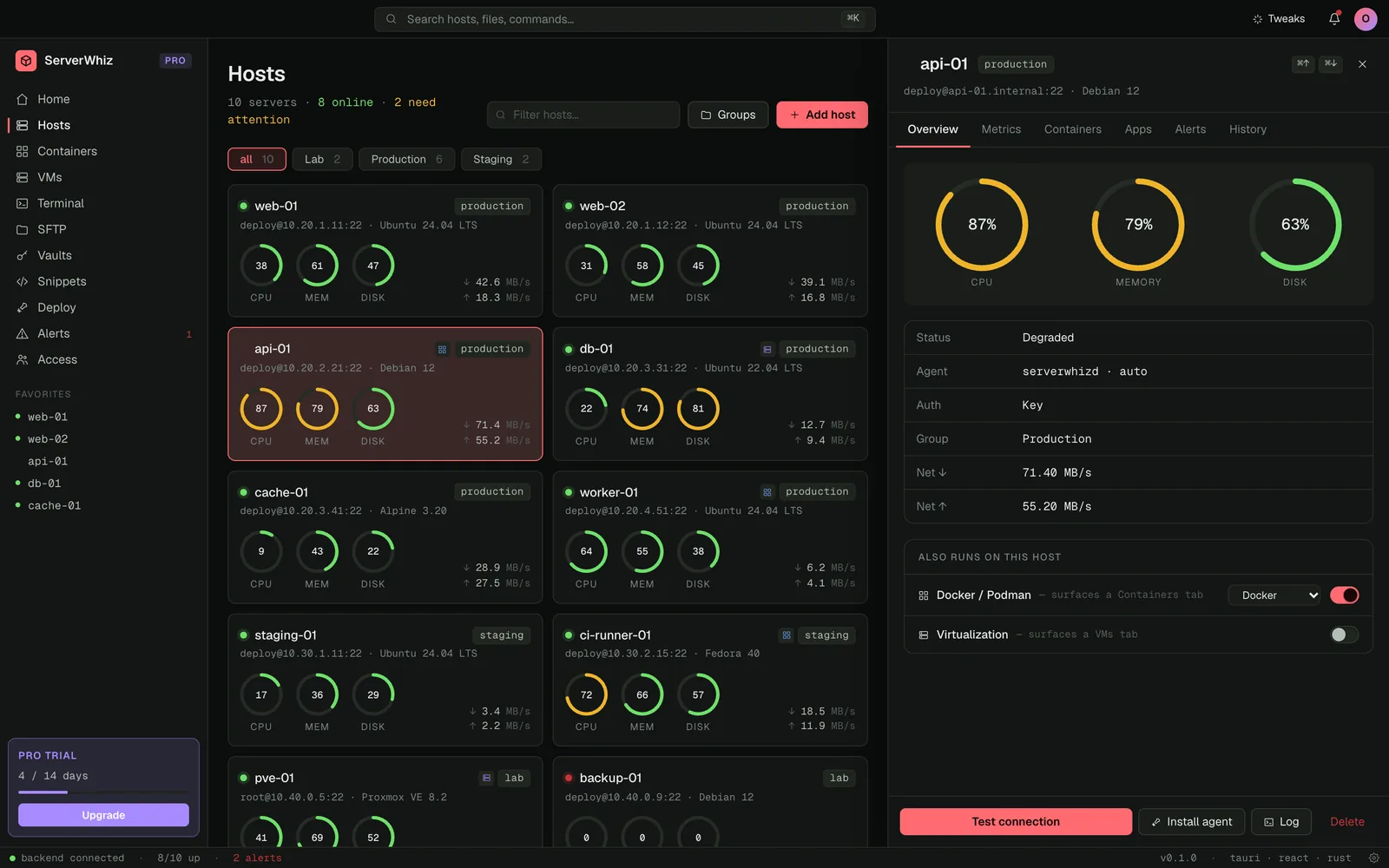Open Snippets in the sidebar
This screenshot has width=1389, height=868.
(x=104, y=281)
